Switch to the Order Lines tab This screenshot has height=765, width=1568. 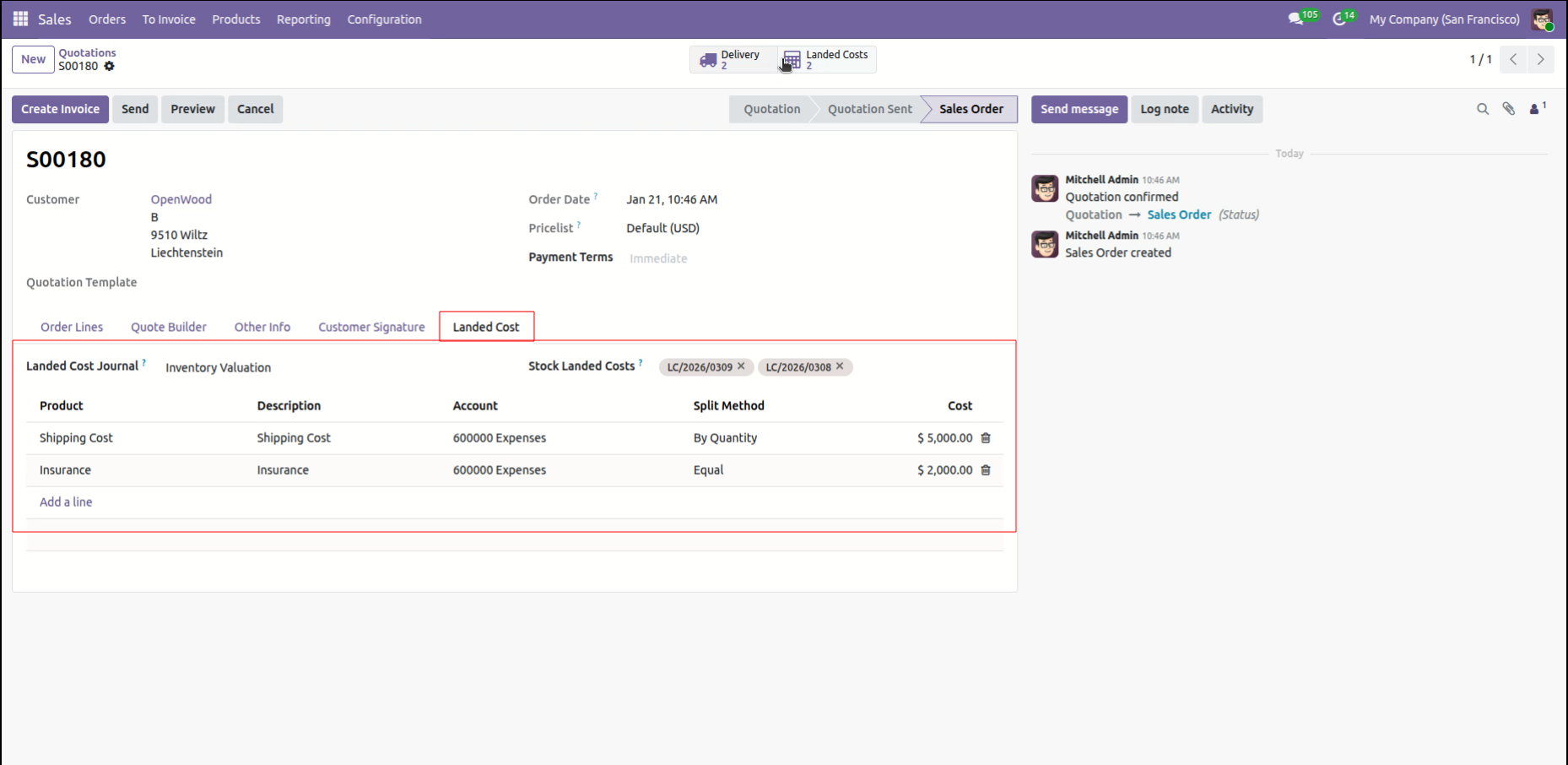pyautogui.click(x=72, y=327)
